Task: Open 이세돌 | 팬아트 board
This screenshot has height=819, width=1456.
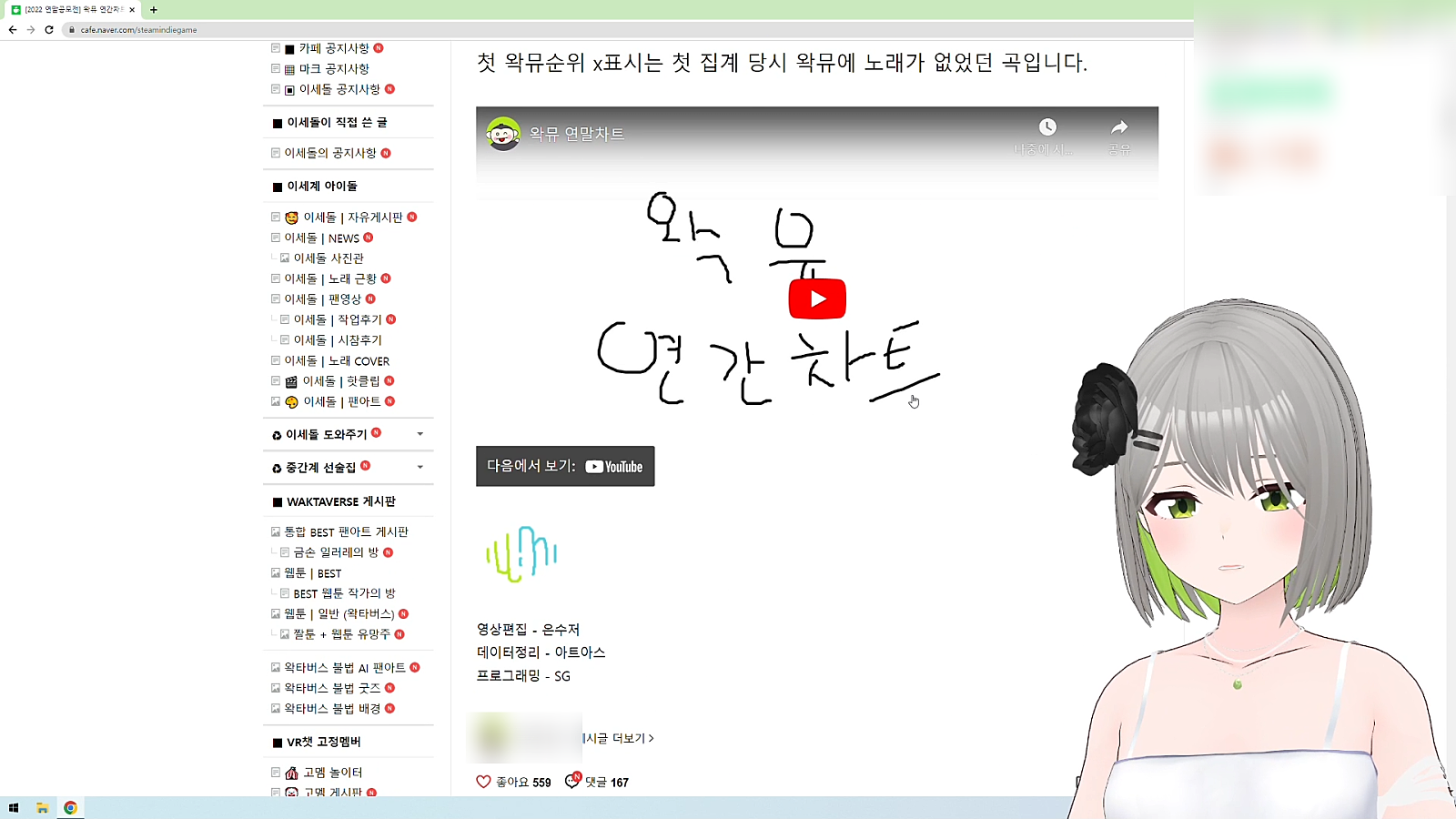Action: [x=342, y=401]
